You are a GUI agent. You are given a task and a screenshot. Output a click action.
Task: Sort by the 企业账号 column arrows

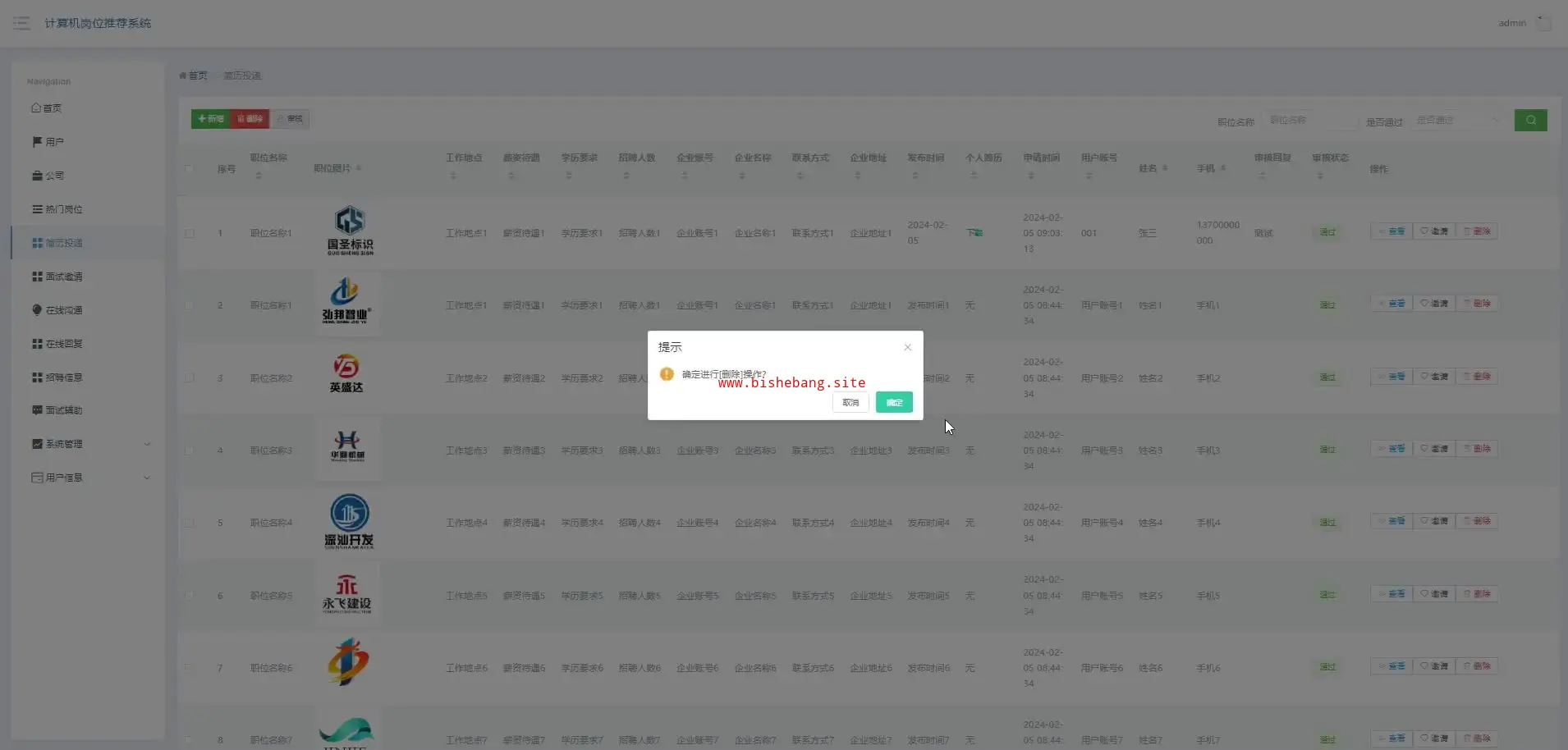(685, 176)
